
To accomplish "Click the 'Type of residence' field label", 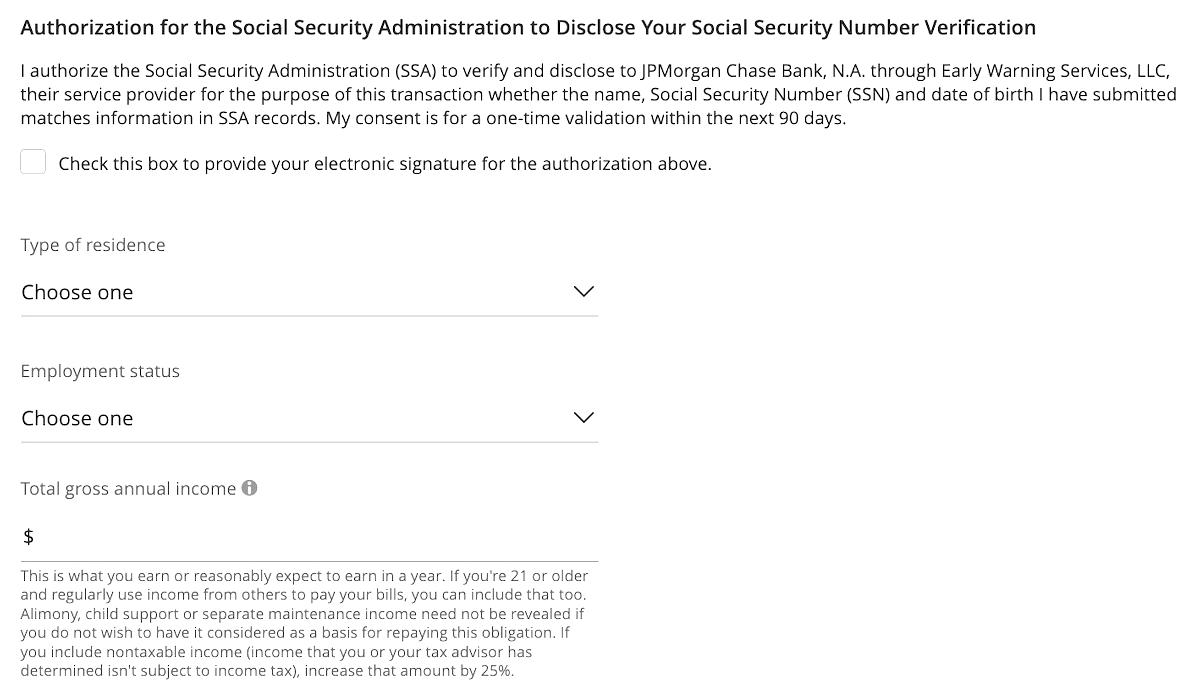I will coord(93,245).
